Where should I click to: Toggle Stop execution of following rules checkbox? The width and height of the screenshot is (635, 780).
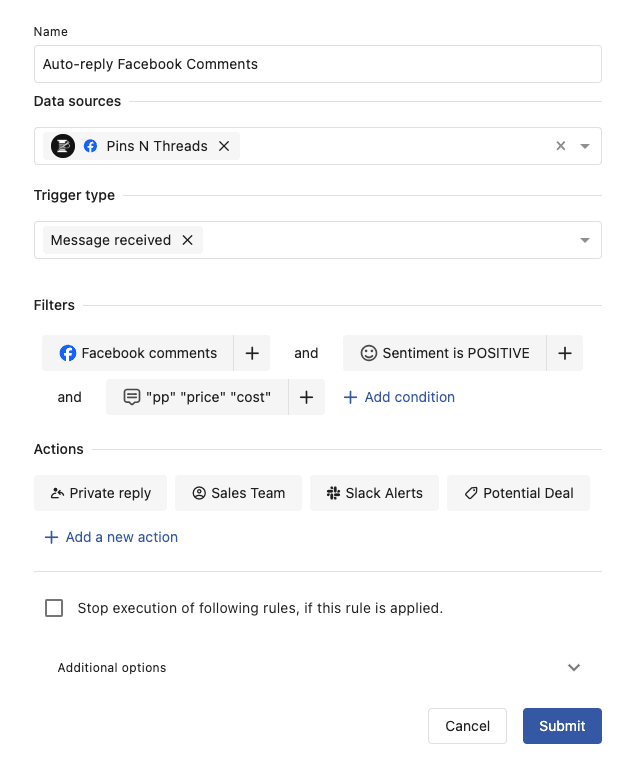pyautogui.click(x=54, y=608)
